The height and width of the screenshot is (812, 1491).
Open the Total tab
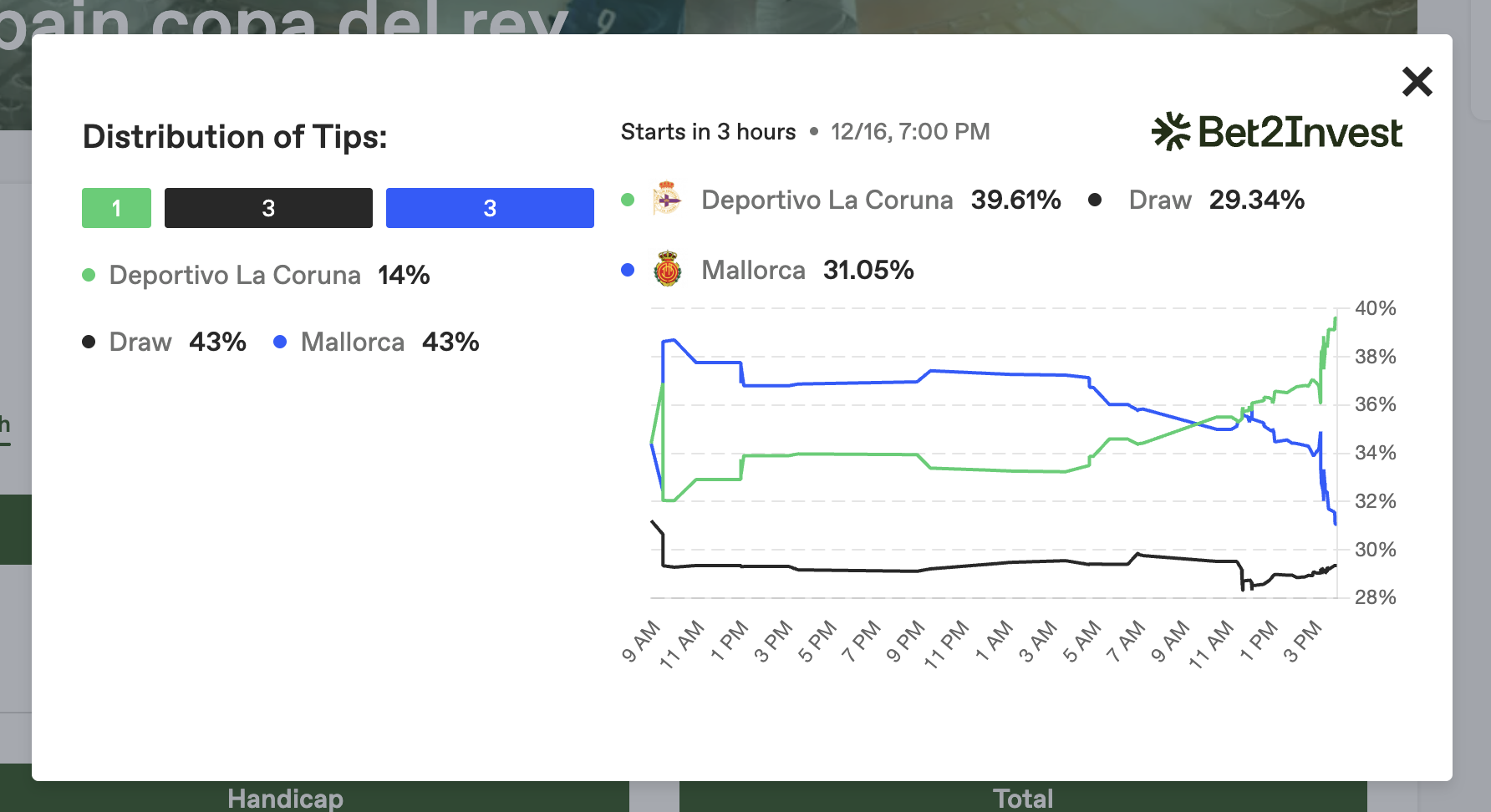click(1023, 798)
